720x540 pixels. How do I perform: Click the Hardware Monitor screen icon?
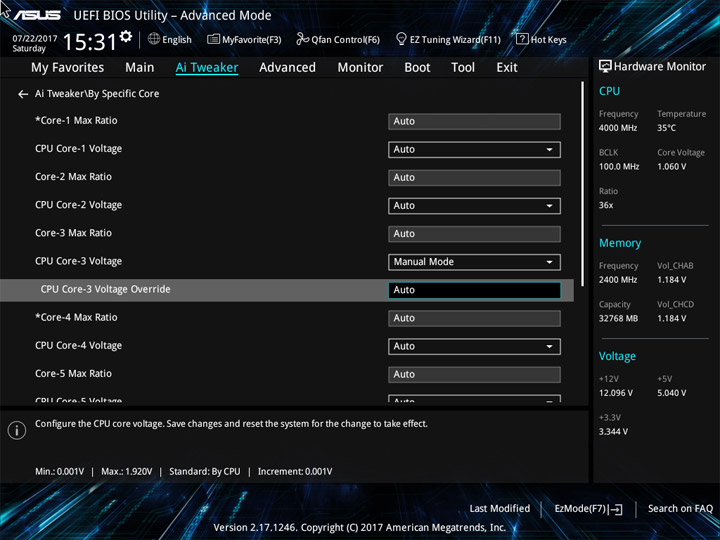click(x=605, y=66)
